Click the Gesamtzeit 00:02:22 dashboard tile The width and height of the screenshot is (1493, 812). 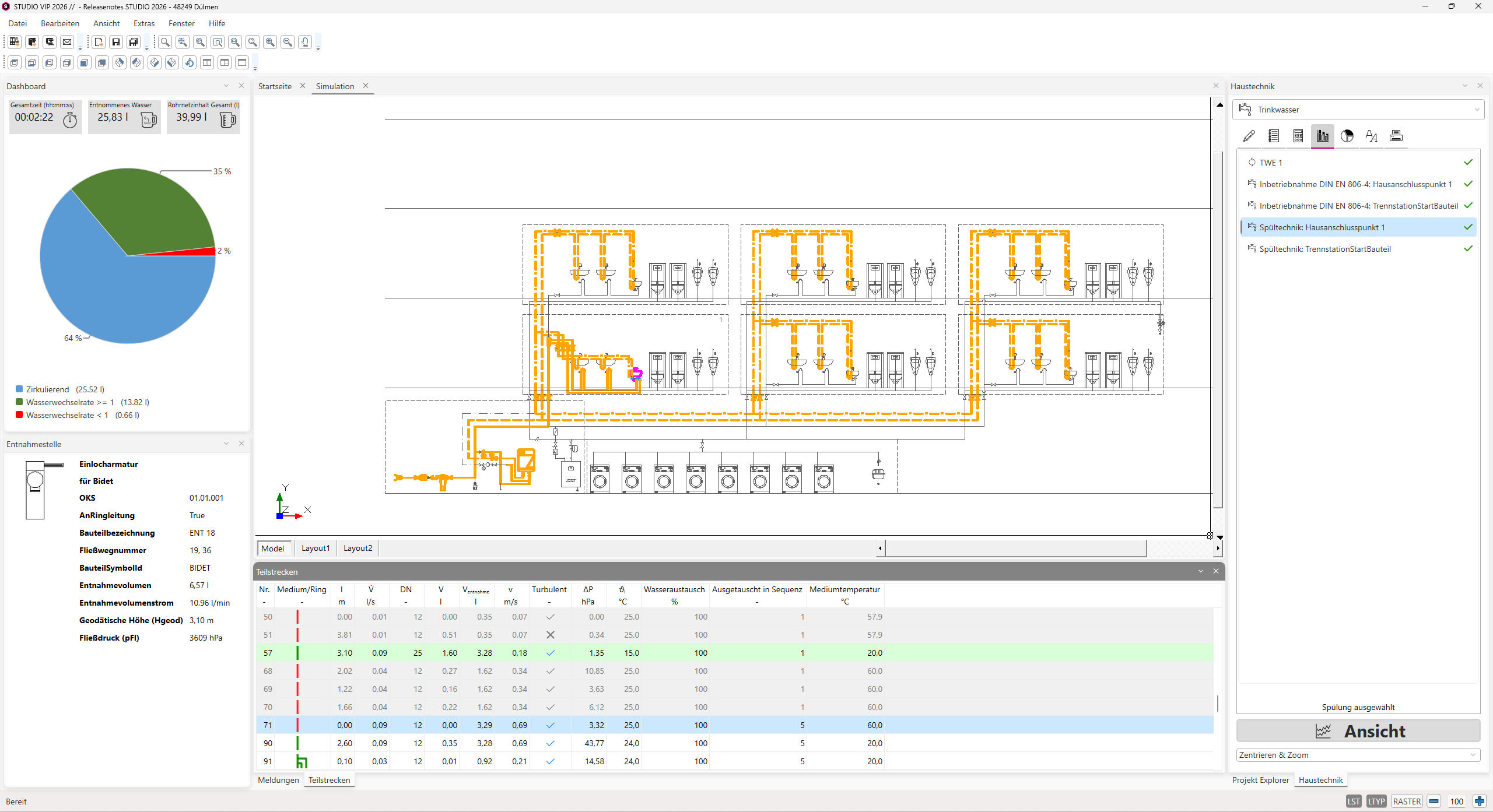[45, 116]
